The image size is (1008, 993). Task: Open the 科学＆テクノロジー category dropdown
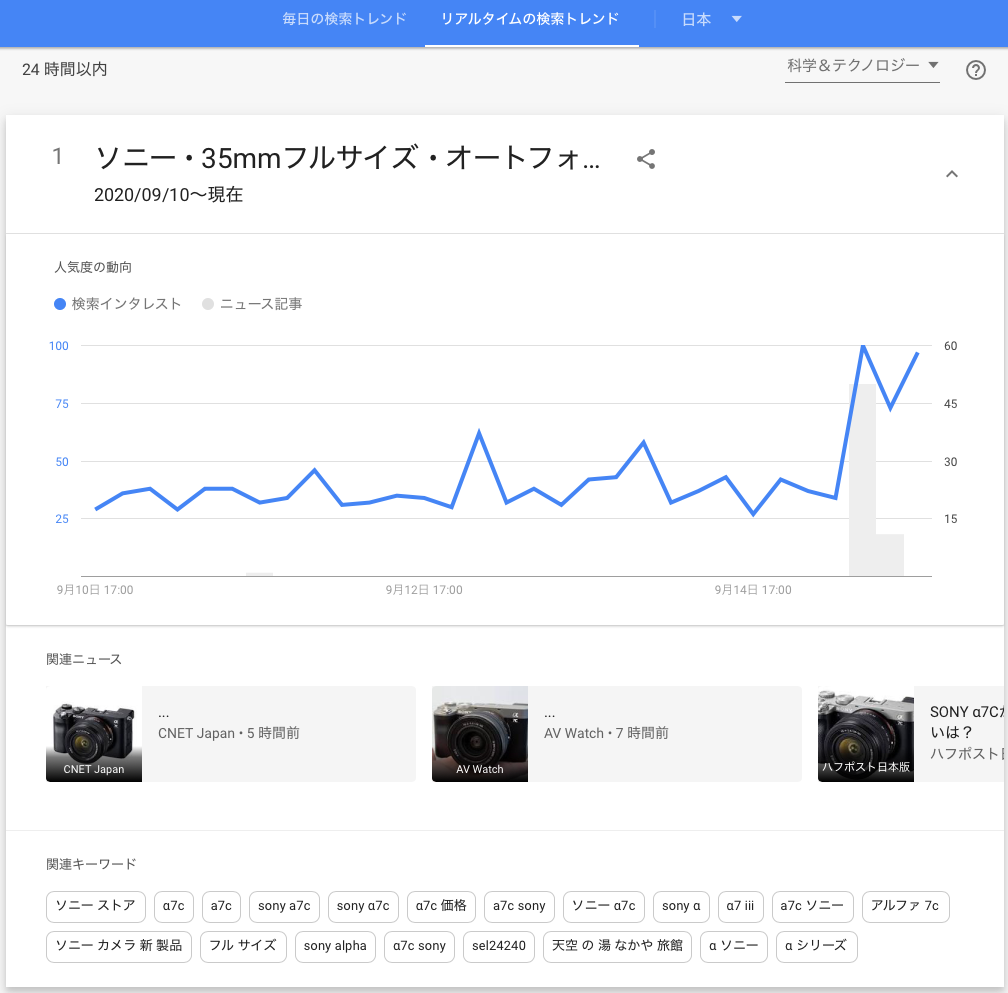tap(862, 66)
